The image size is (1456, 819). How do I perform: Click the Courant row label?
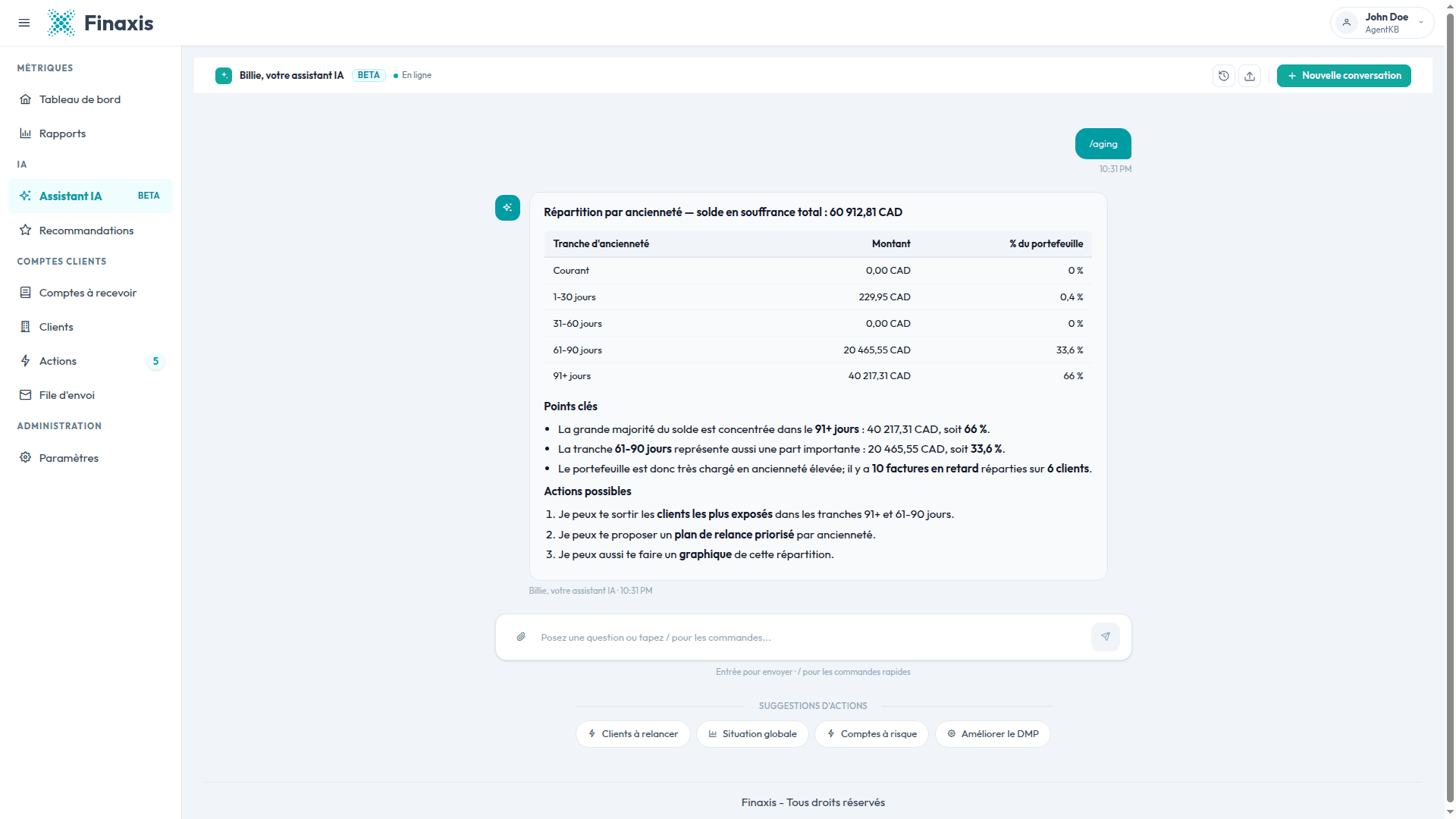pos(571,271)
